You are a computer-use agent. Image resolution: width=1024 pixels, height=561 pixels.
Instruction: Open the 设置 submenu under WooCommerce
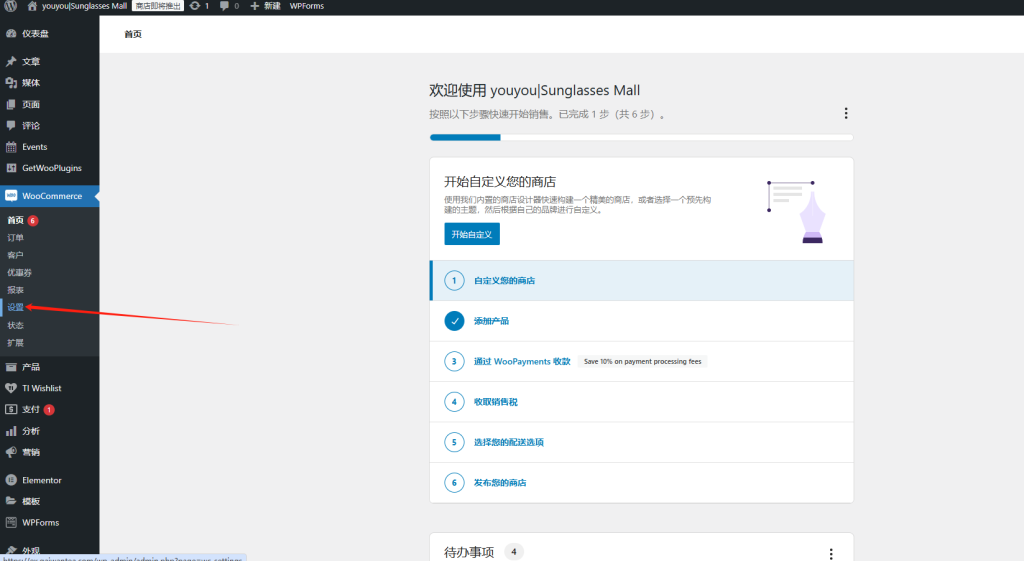[x=15, y=308]
